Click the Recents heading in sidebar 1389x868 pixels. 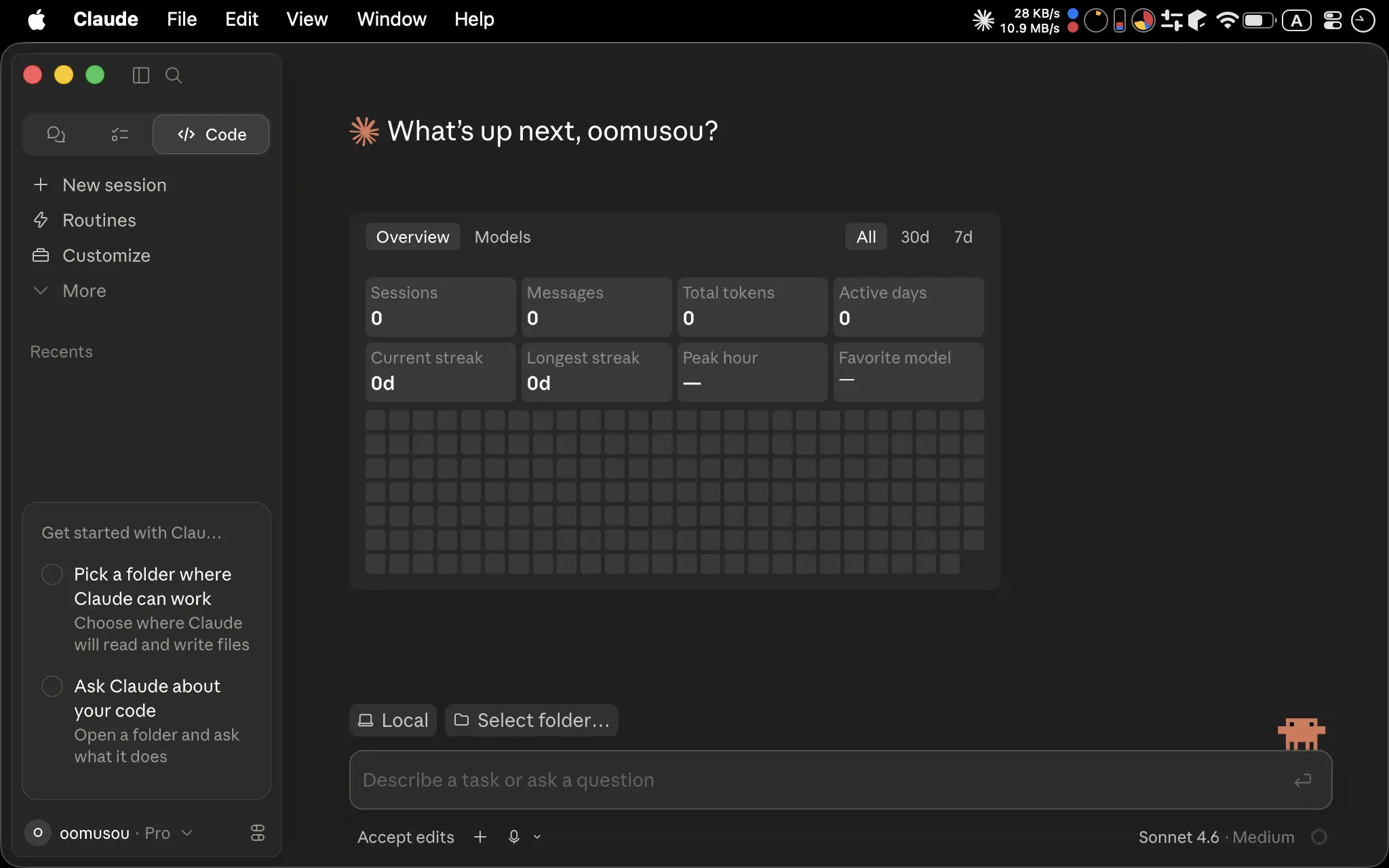[61, 352]
